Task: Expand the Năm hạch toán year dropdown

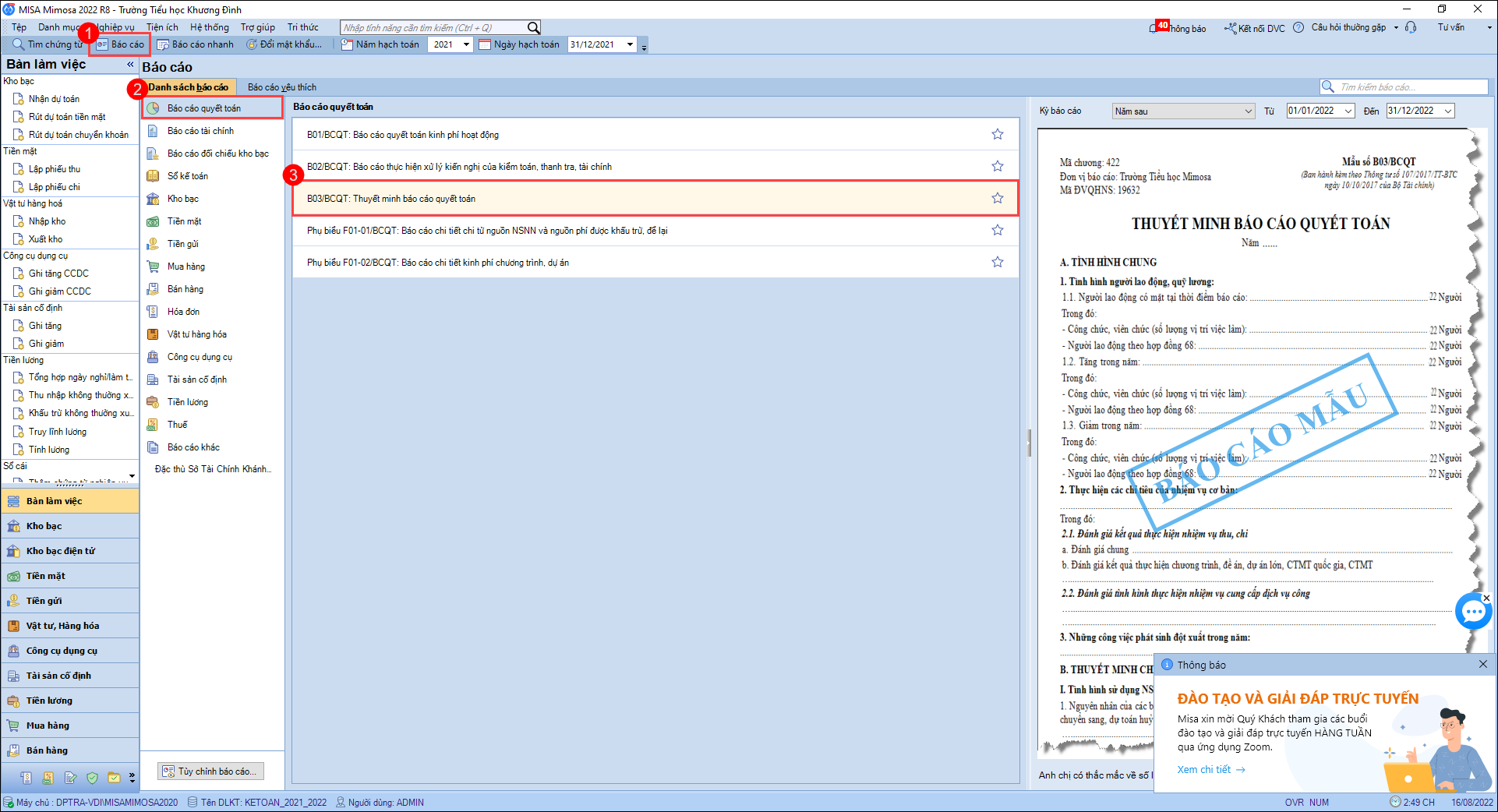Action: click(466, 44)
